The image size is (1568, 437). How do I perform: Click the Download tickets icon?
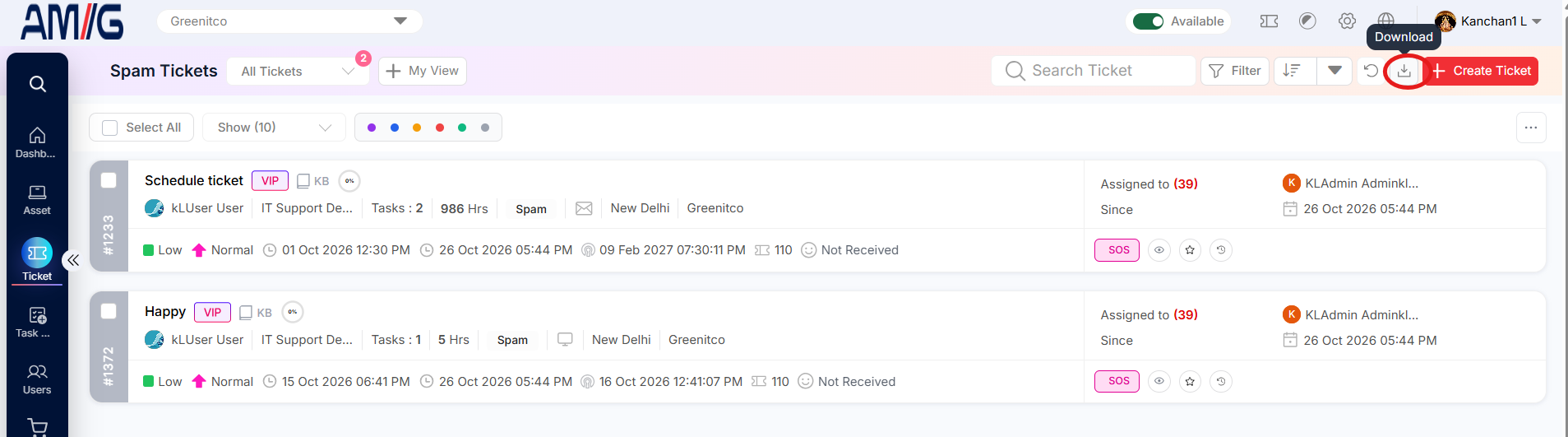1404,71
